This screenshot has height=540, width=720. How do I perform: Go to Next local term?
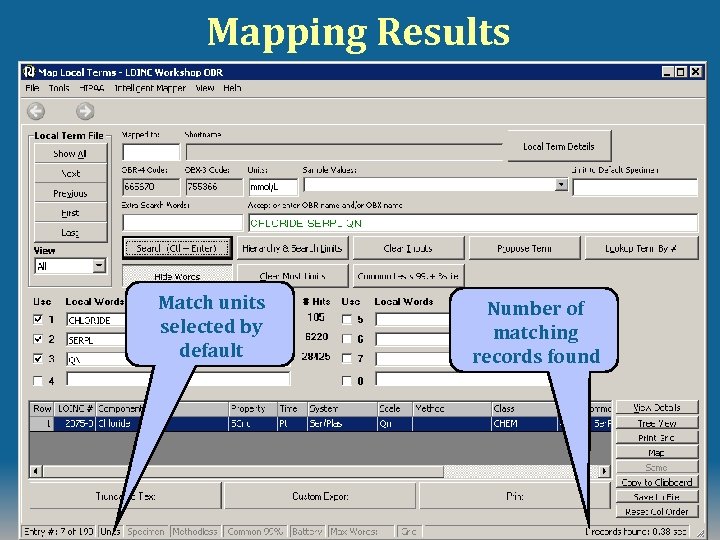[x=70, y=174]
